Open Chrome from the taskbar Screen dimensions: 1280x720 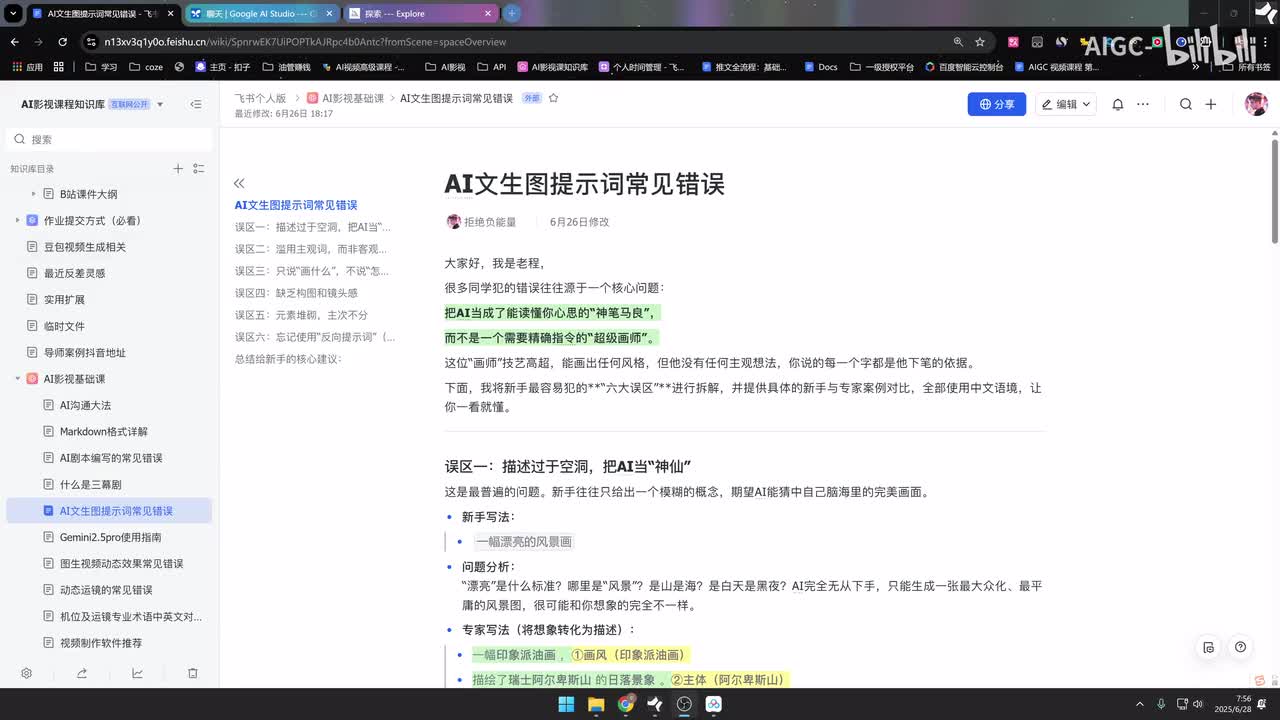(626, 704)
